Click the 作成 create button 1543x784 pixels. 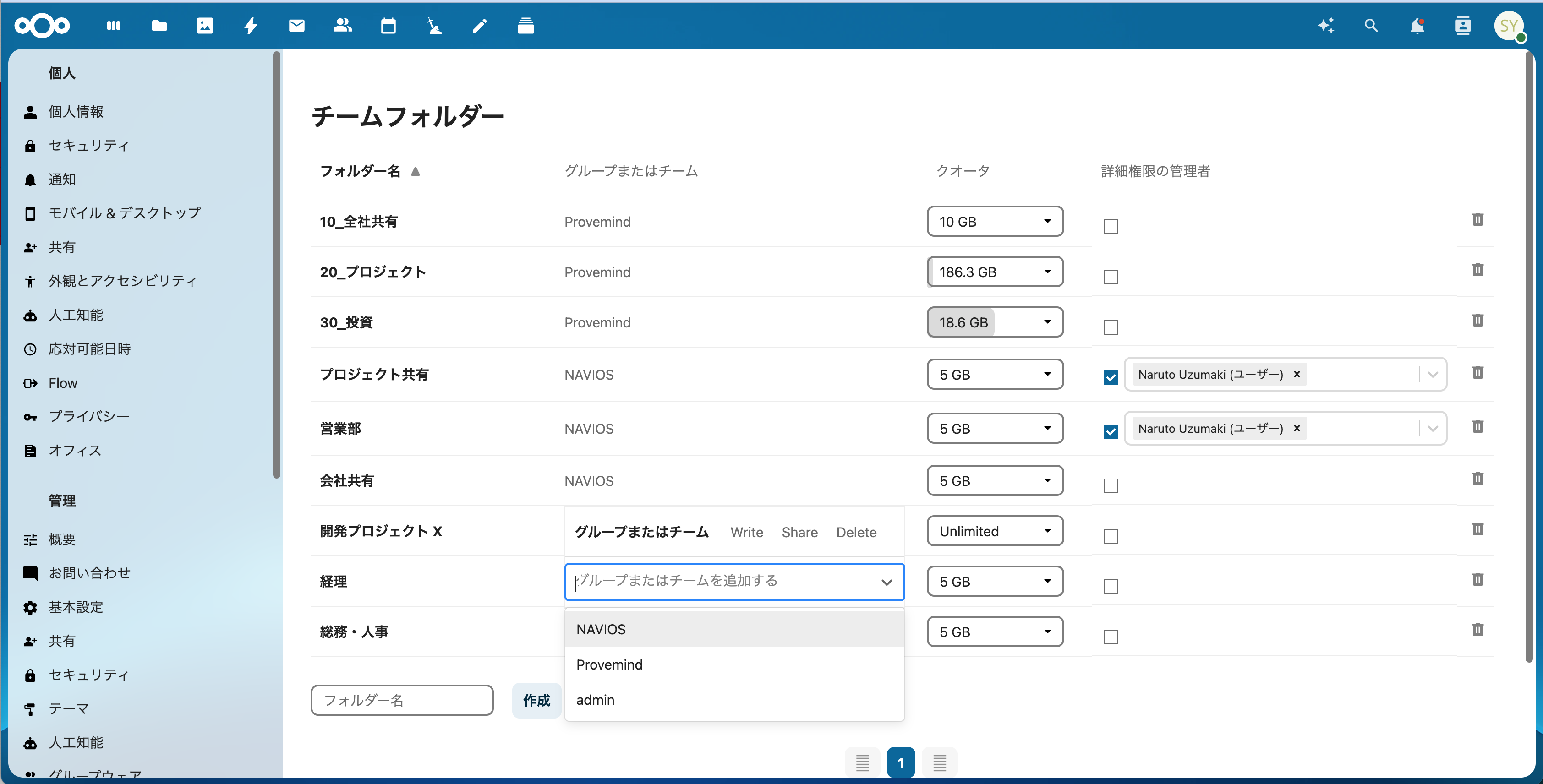click(x=536, y=701)
